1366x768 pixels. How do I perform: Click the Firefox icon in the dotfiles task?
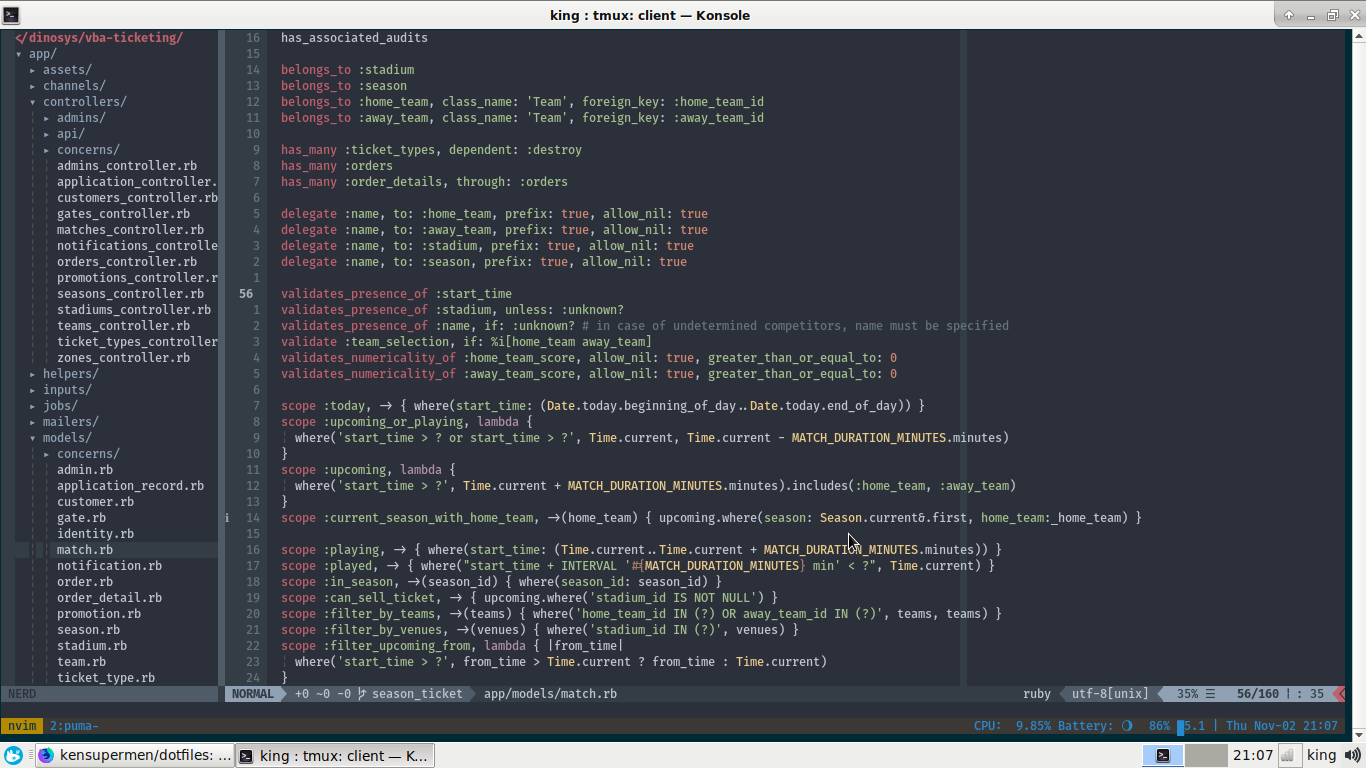click(47, 755)
